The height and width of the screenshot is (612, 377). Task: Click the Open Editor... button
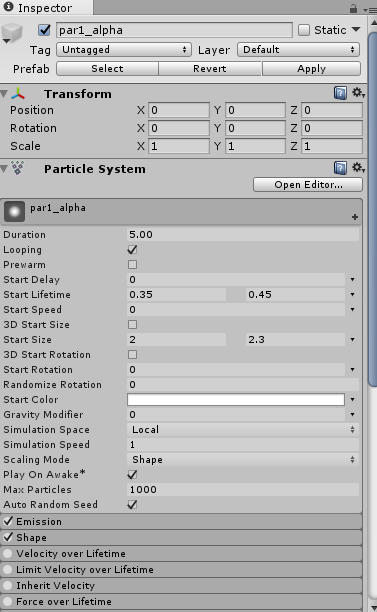coord(308,185)
